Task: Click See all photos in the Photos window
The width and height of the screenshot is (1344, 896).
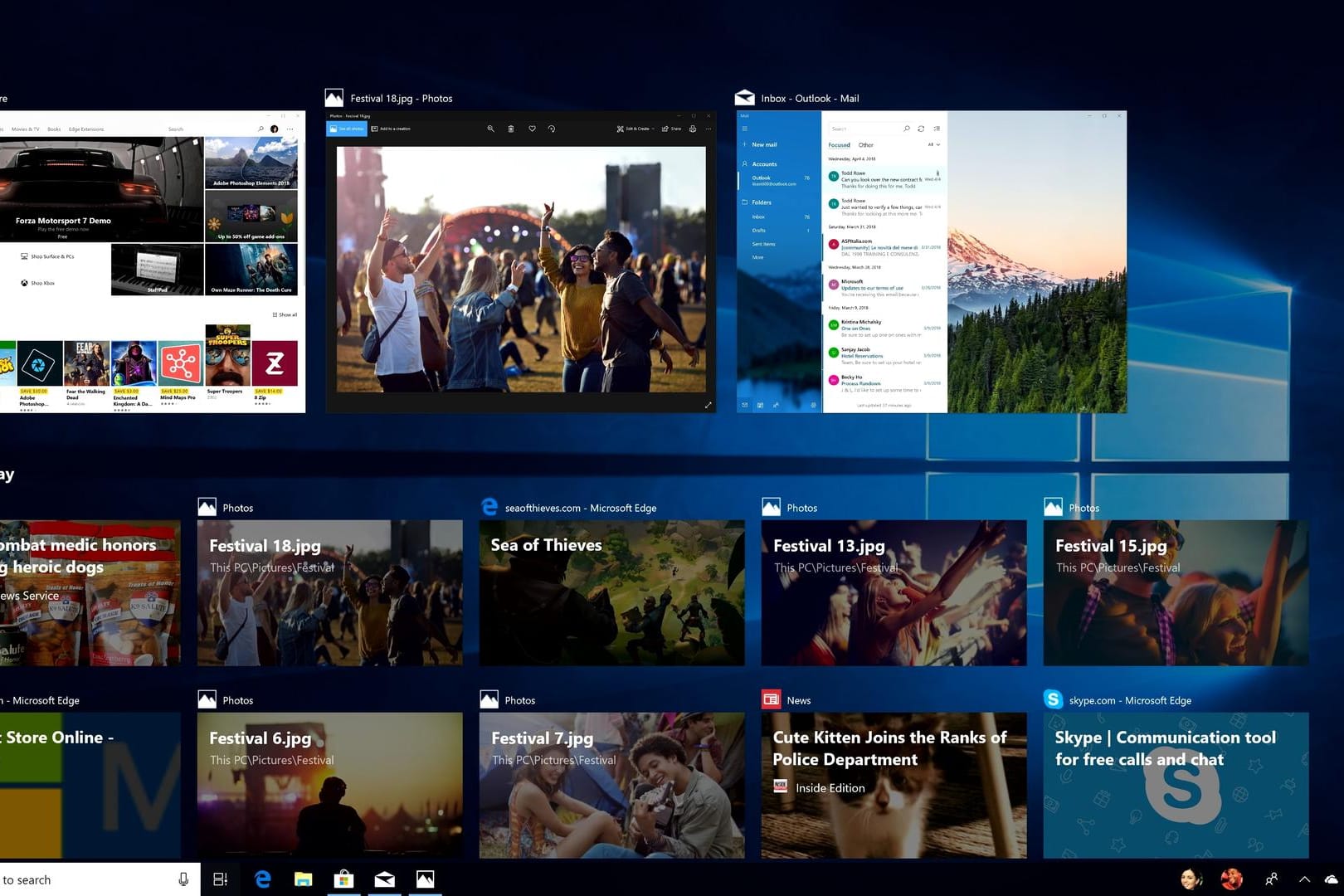Action: click(347, 129)
